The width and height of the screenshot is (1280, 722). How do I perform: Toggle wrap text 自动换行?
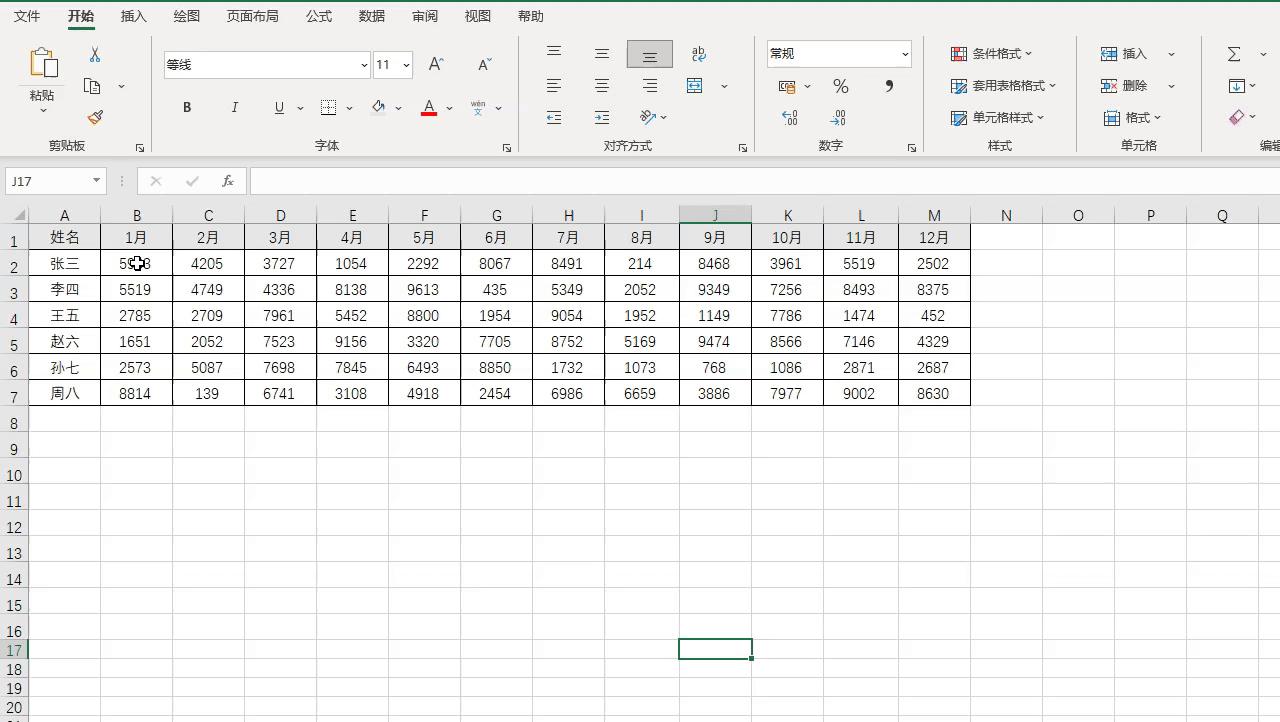(698, 53)
